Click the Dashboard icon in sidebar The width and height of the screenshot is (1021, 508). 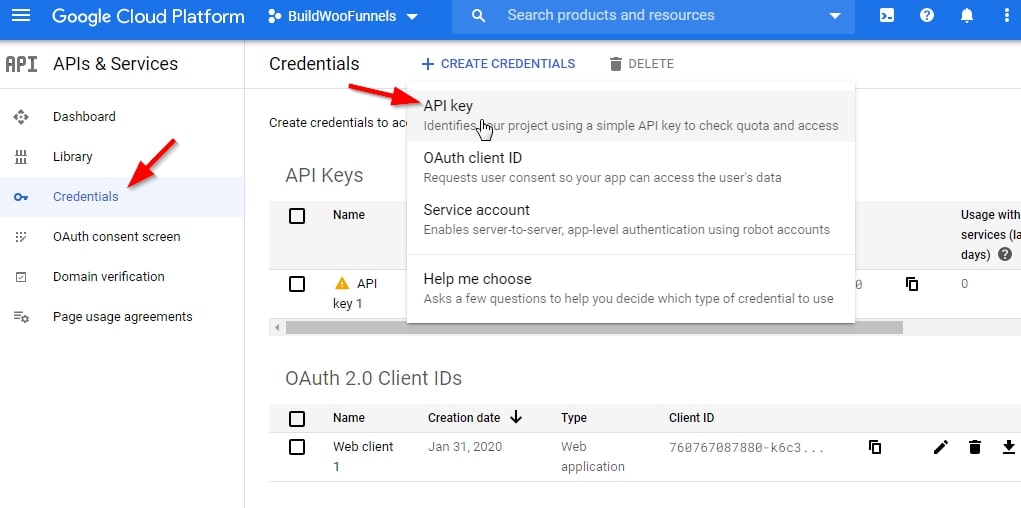click(21, 117)
